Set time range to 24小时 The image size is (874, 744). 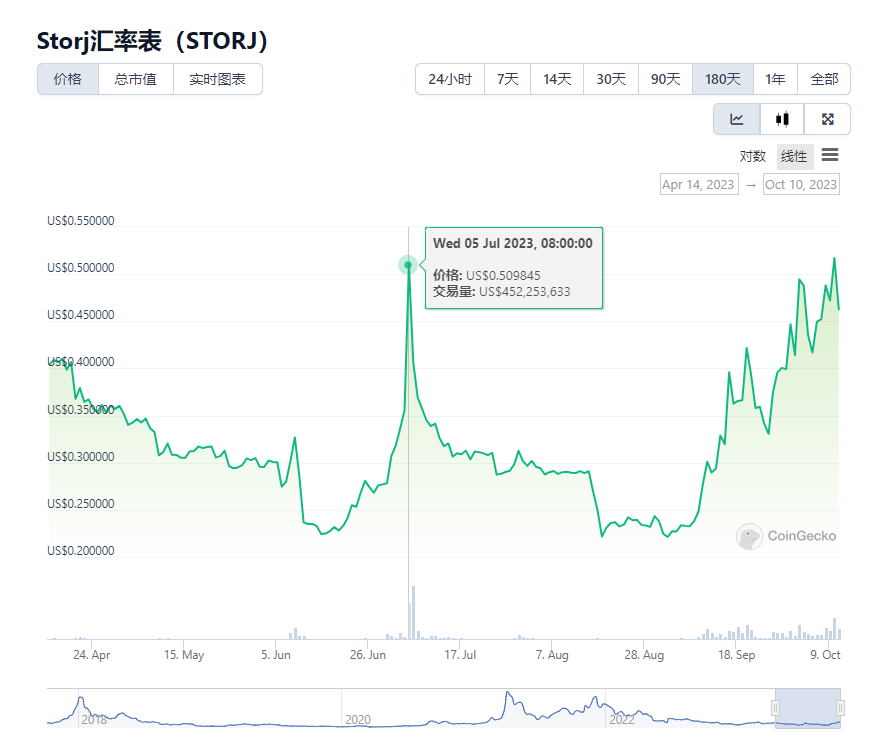450,79
